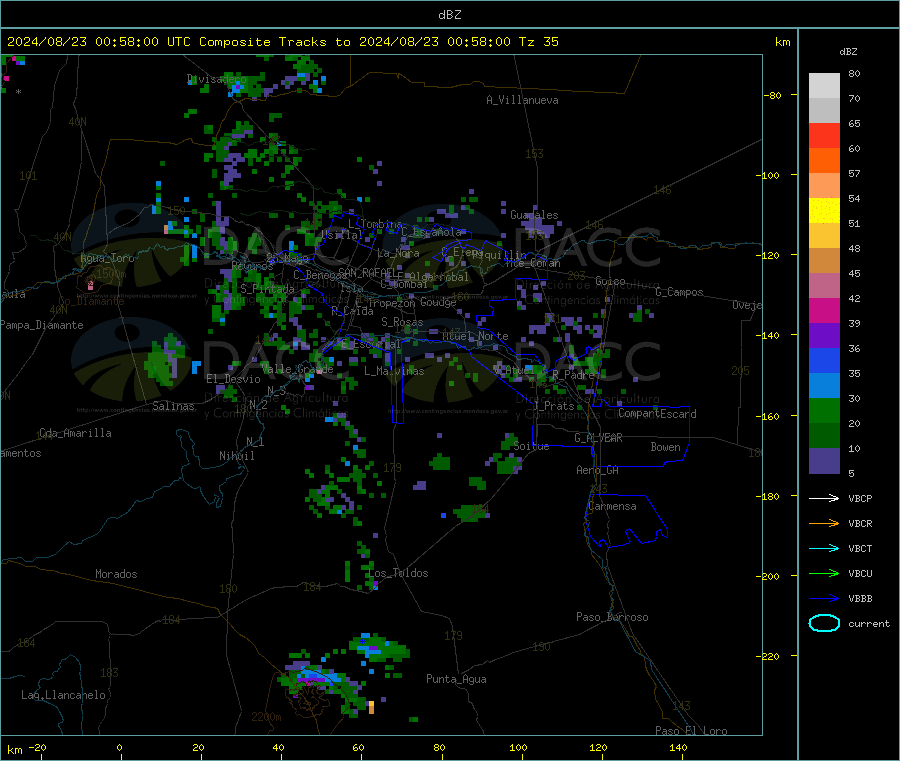Viewport: 900px width, 761px height.
Task: Click the 'Valle_Grande' map label
Action: click(297, 369)
